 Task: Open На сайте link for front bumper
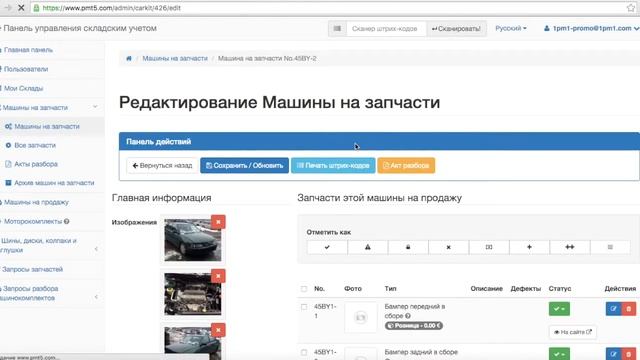tap(573, 332)
